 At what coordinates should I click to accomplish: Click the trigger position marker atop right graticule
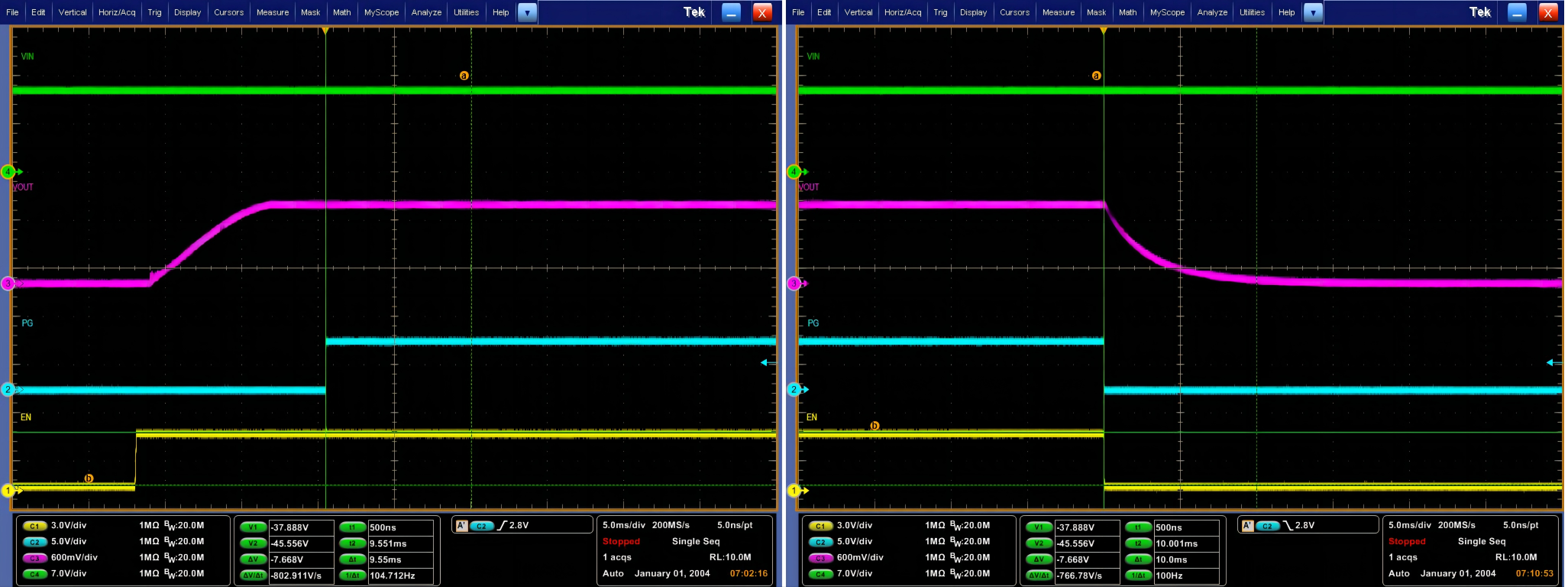(1104, 31)
